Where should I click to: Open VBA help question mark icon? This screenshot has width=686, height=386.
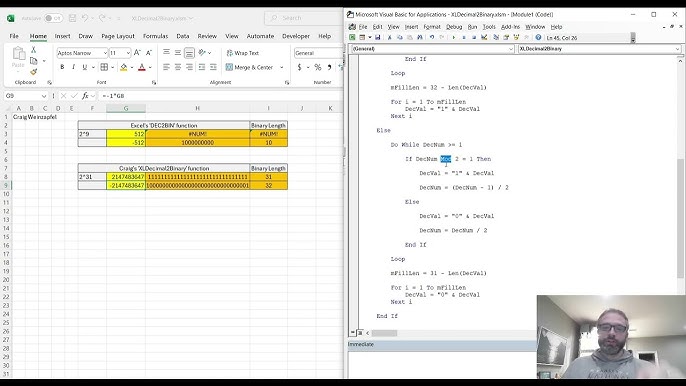pos(538,37)
